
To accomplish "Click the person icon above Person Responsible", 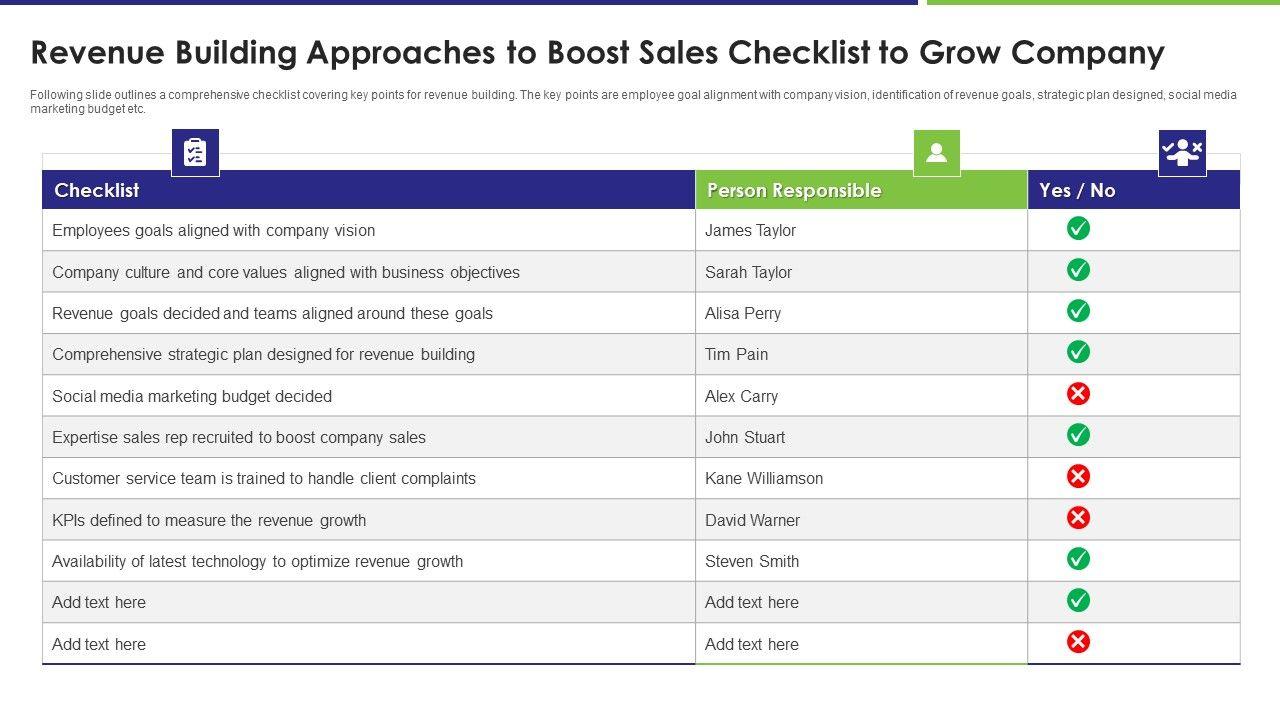I will [x=936, y=153].
